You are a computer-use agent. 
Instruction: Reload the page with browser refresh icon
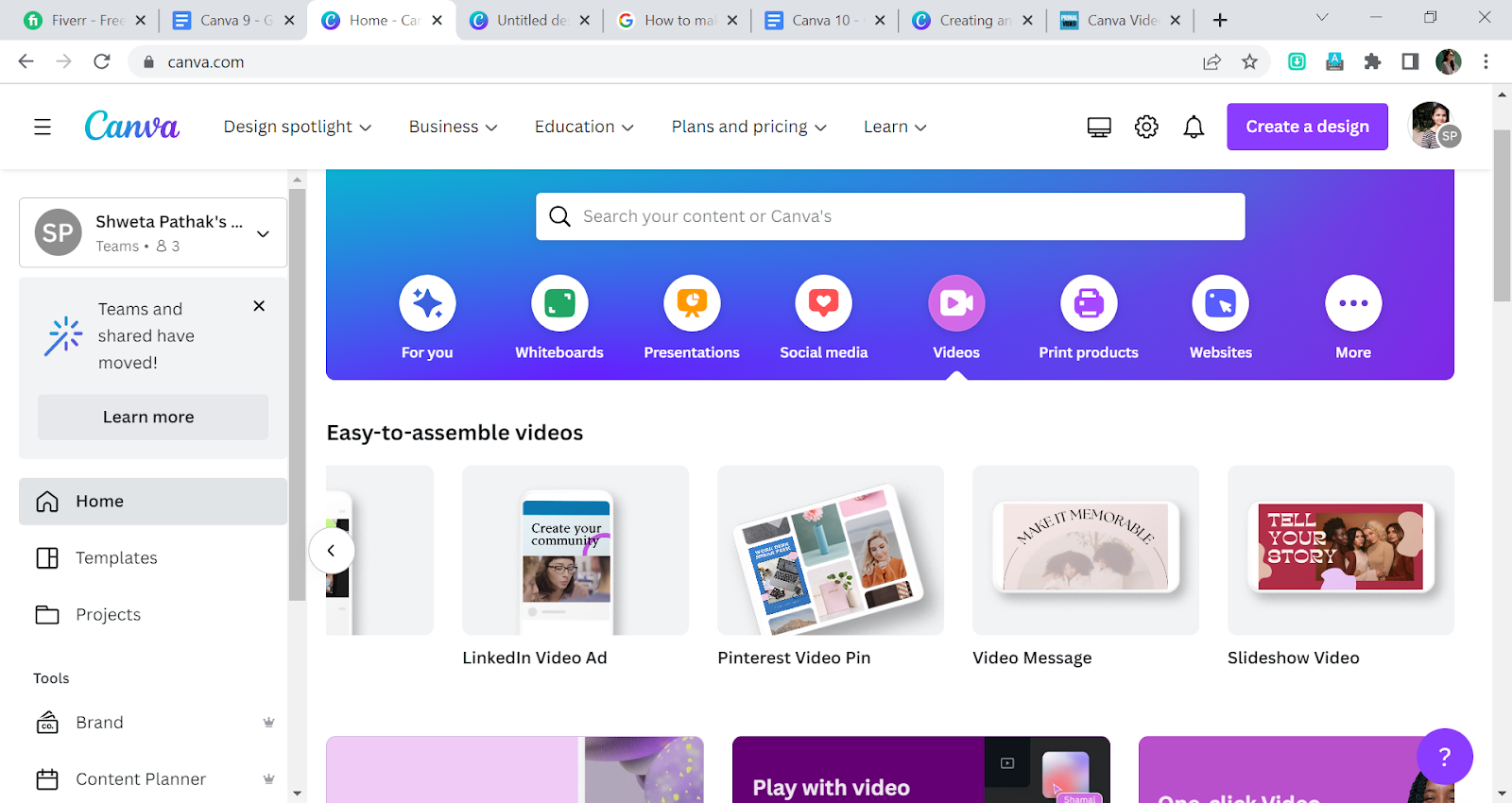(102, 61)
